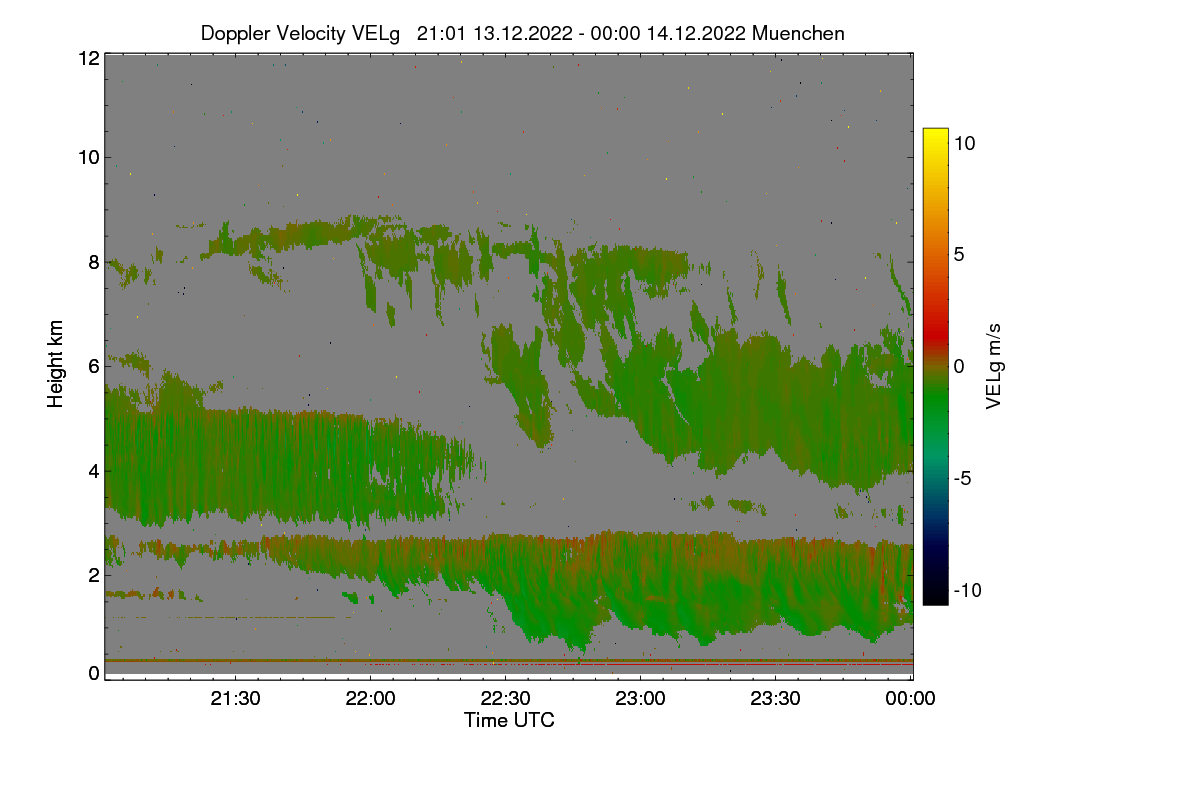Click the height axis label 2
Screen dimensions: 1200x800
click(x=93, y=574)
